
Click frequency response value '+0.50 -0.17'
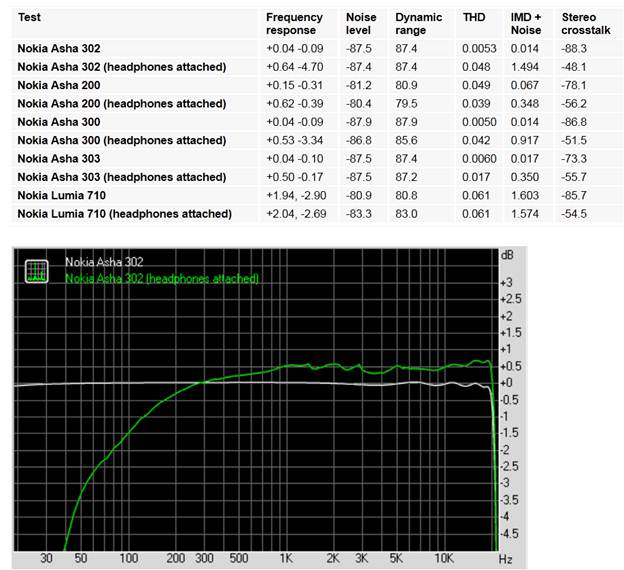click(x=294, y=177)
